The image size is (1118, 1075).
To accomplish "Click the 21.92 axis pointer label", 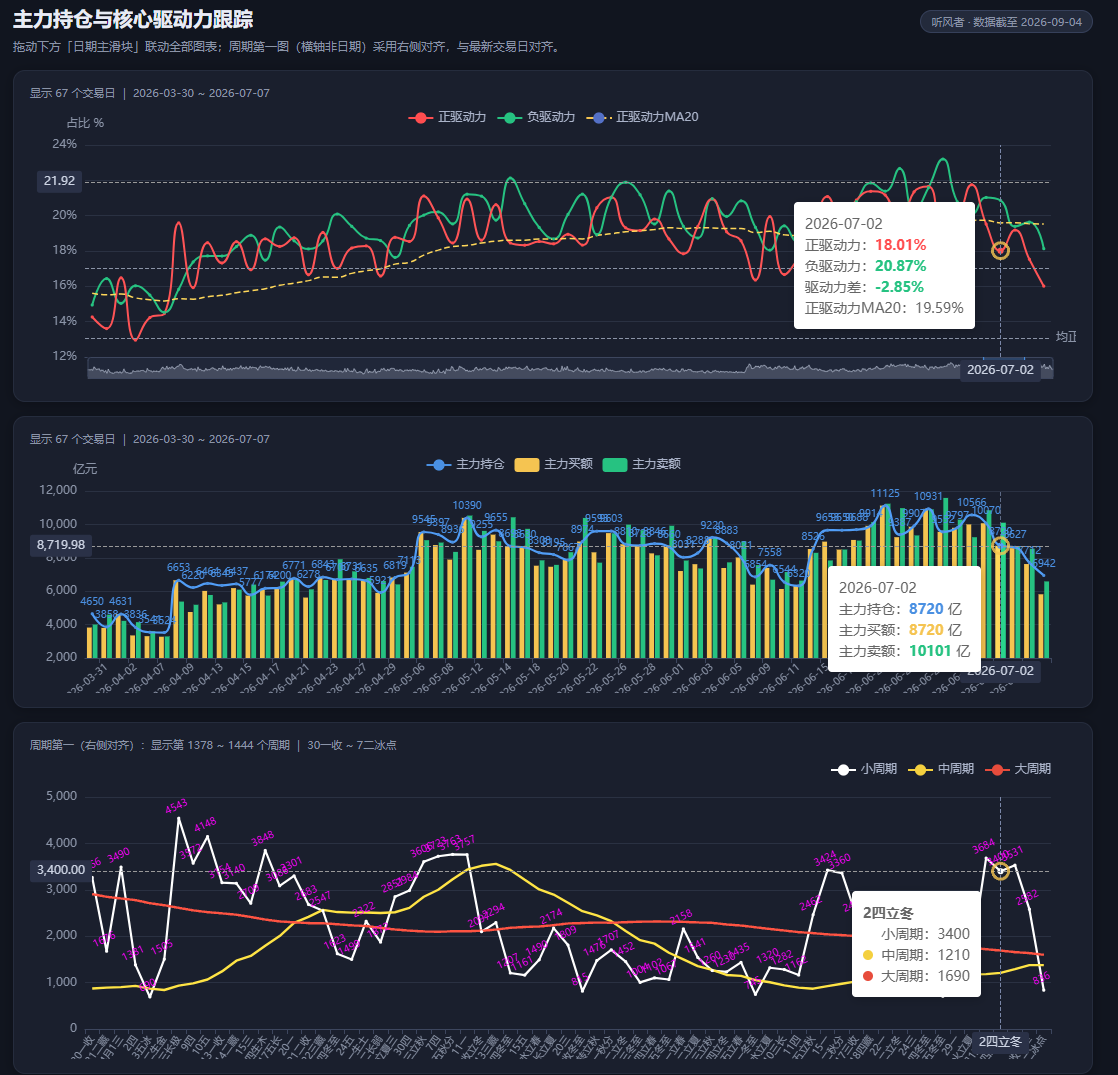I will tap(59, 181).
